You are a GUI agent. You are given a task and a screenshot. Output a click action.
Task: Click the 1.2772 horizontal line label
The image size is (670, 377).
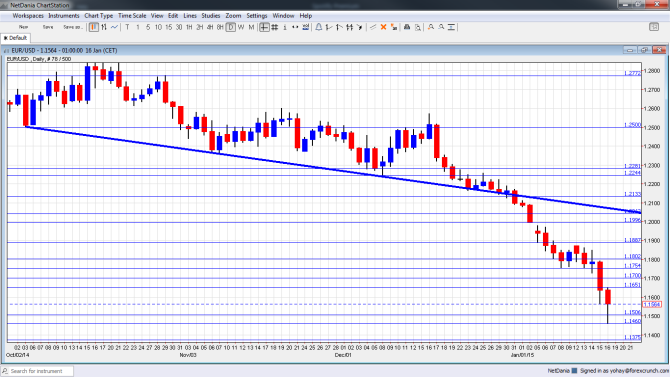tap(632, 73)
